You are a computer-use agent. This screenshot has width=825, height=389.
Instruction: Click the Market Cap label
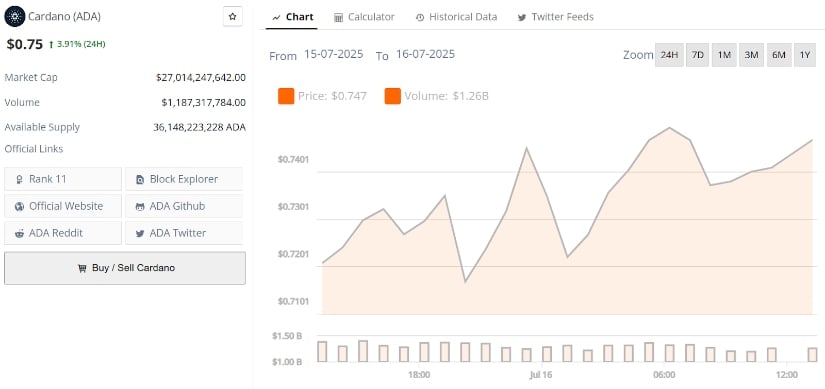[31, 77]
